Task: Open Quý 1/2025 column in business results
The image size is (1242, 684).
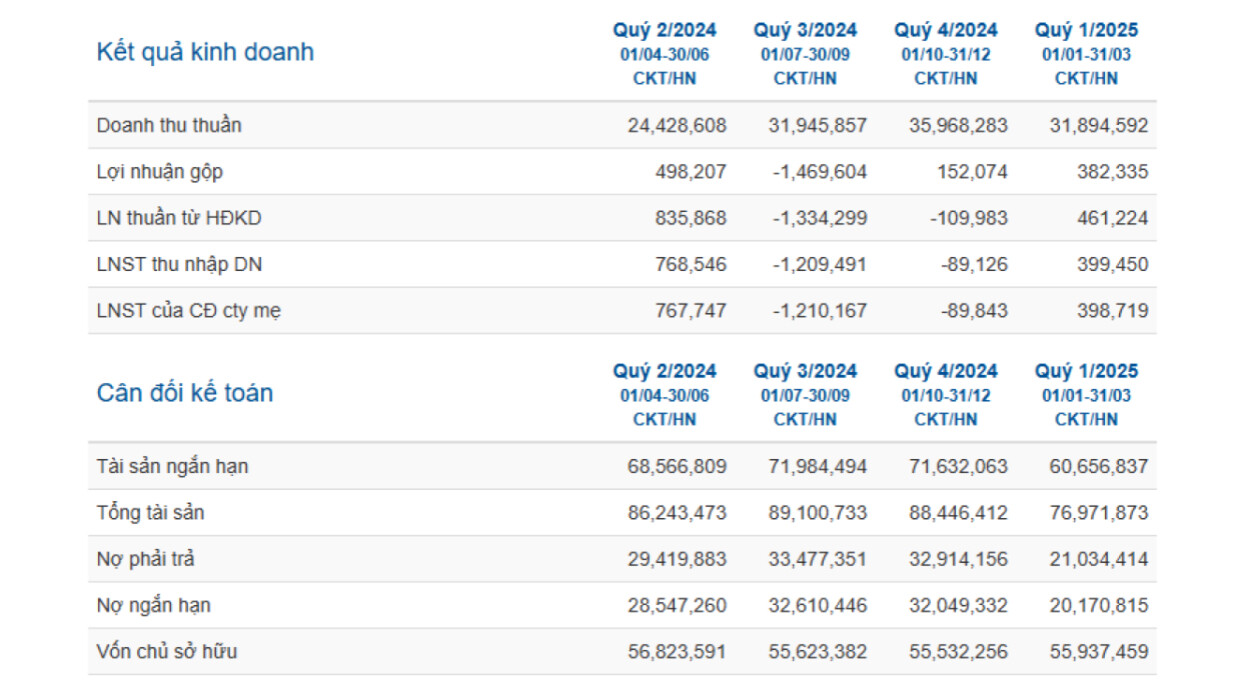Action: [1086, 31]
